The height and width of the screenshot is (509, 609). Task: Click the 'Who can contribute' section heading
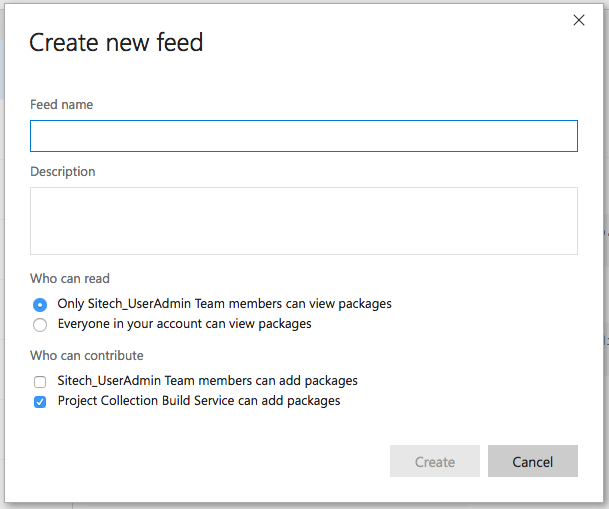[x=87, y=355]
